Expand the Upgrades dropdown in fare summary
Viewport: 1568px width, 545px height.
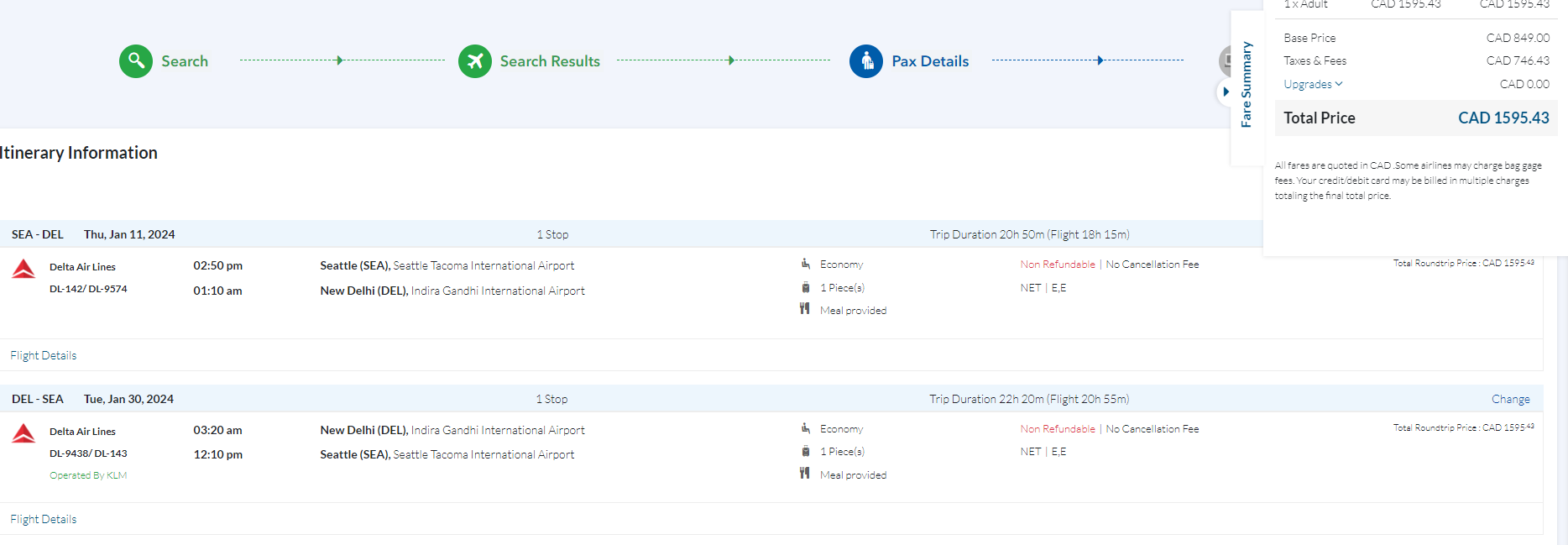tap(1313, 84)
